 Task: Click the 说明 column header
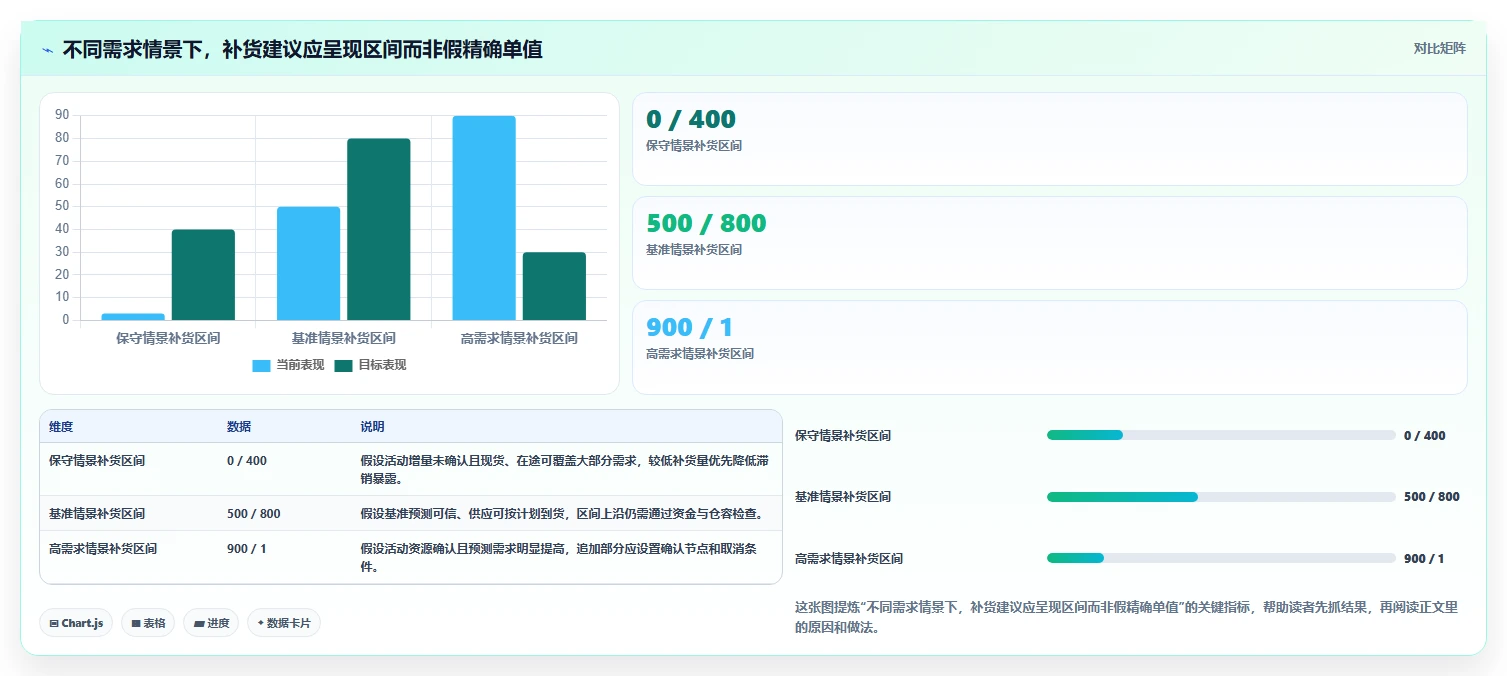372,427
